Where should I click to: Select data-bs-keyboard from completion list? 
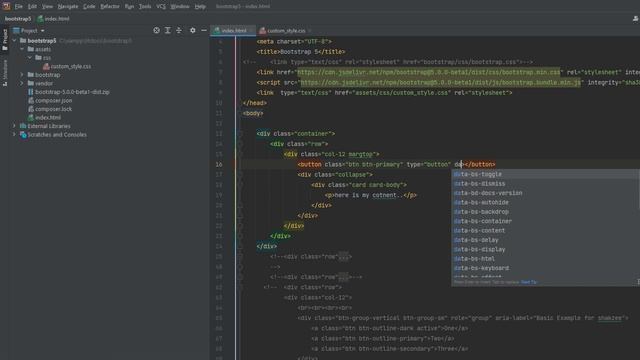[545, 268]
